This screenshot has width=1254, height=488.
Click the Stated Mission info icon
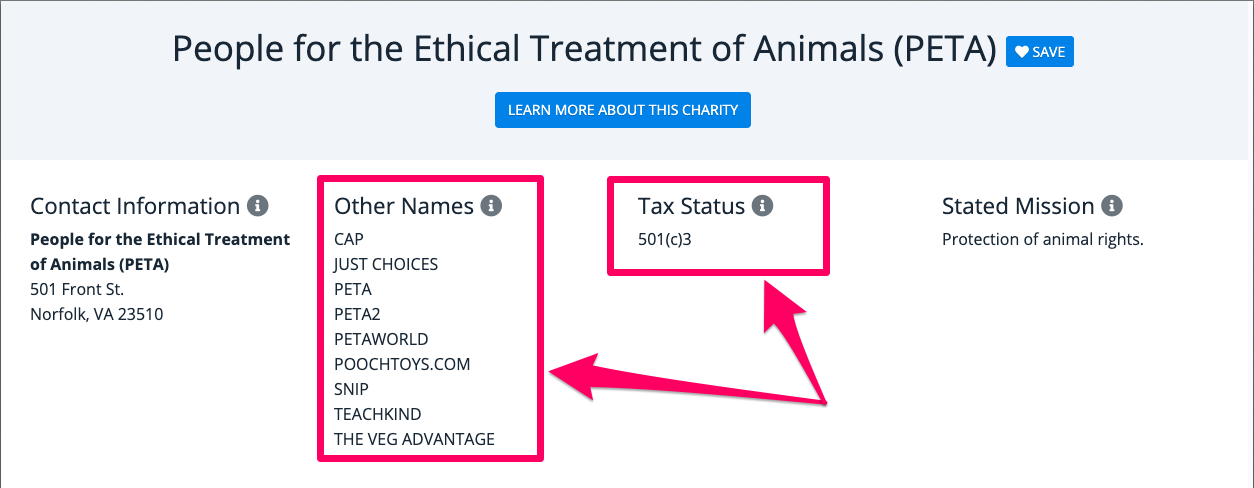1112,206
